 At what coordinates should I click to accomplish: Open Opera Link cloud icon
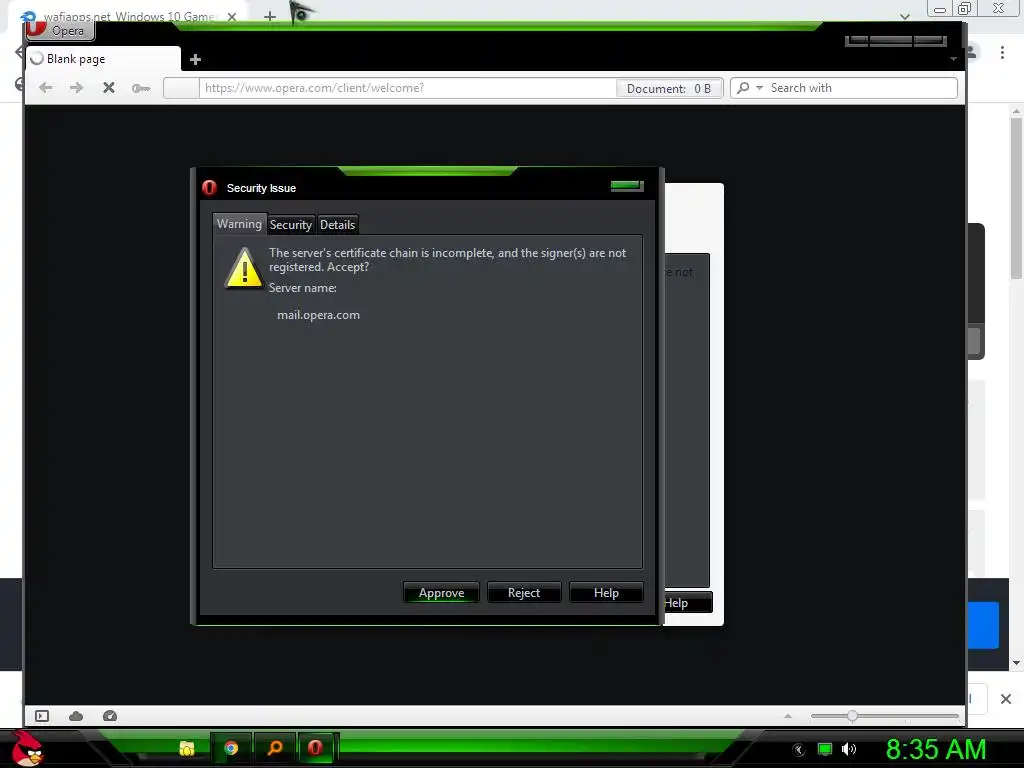click(76, 716)
